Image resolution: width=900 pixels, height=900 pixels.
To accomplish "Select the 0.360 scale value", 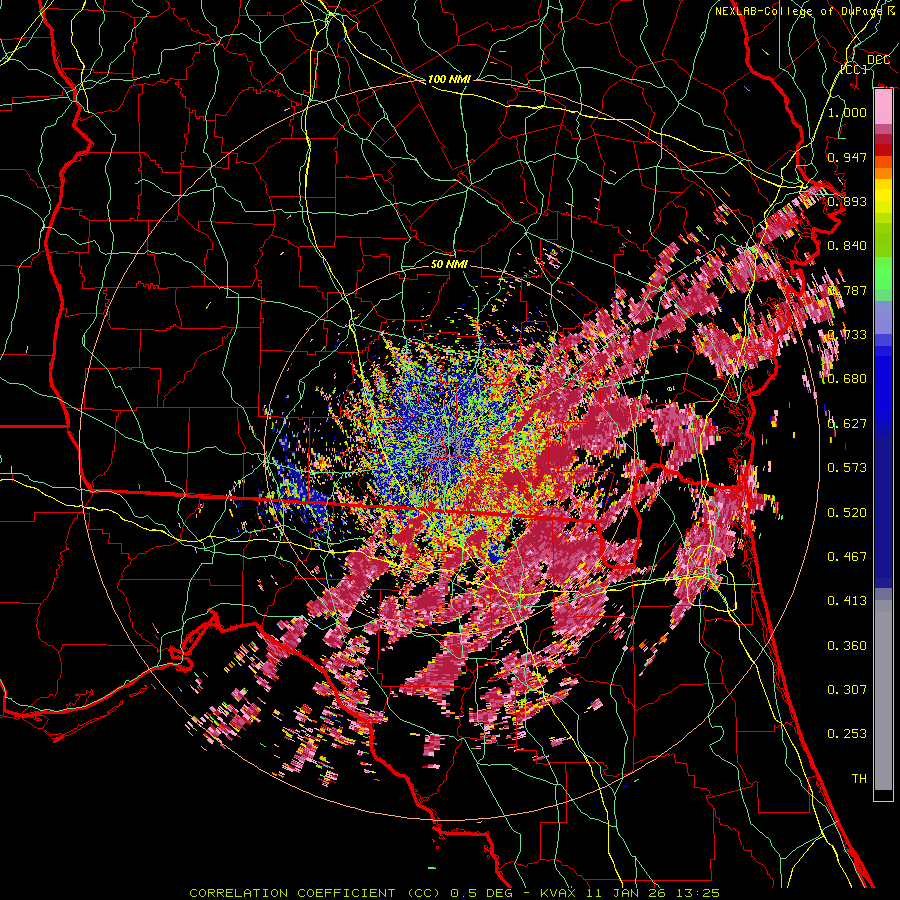I will [x=847, y=646].
